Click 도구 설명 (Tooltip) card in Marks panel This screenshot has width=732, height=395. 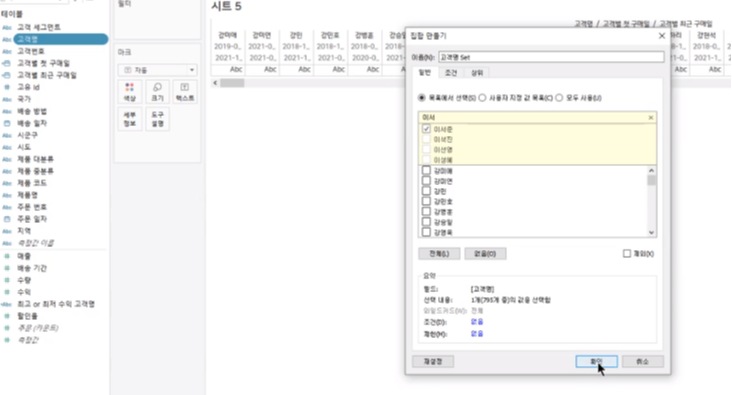pos(157,119)
